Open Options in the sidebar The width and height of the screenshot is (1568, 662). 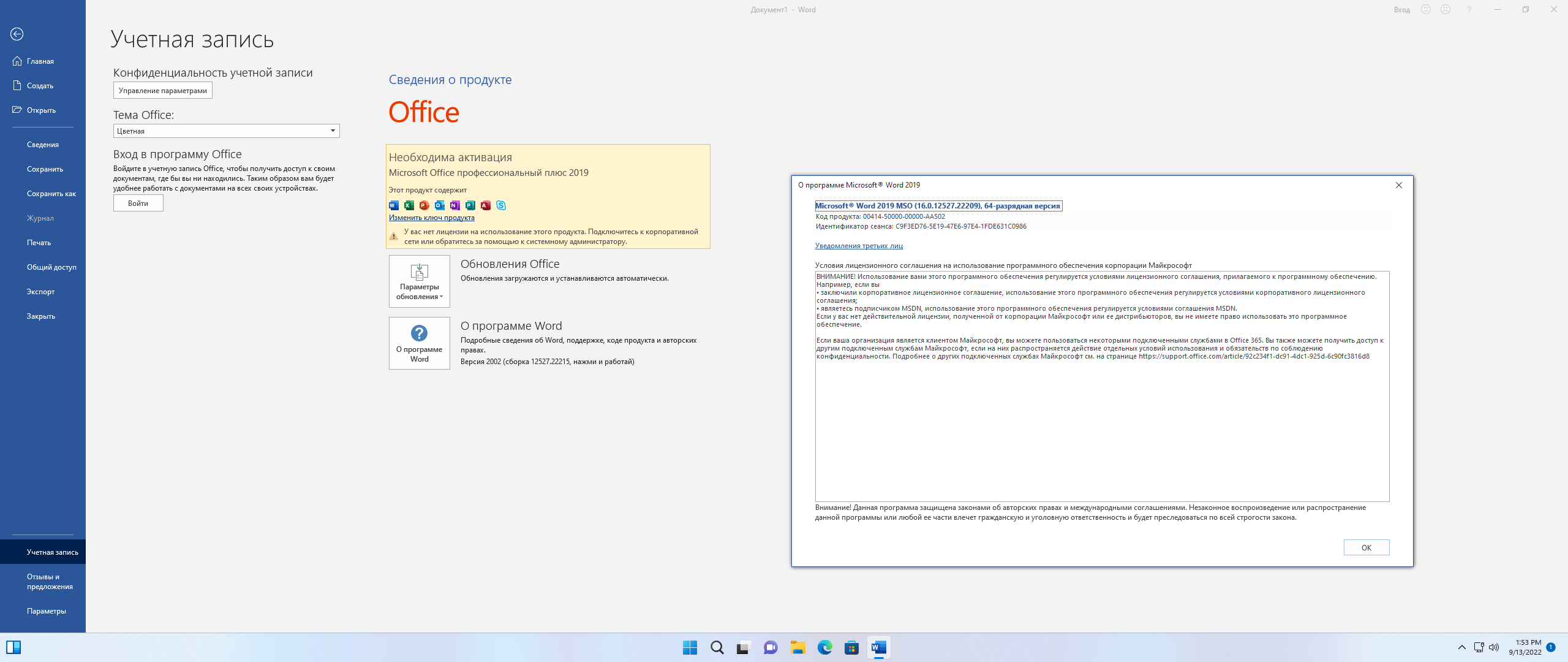[43, 611]
